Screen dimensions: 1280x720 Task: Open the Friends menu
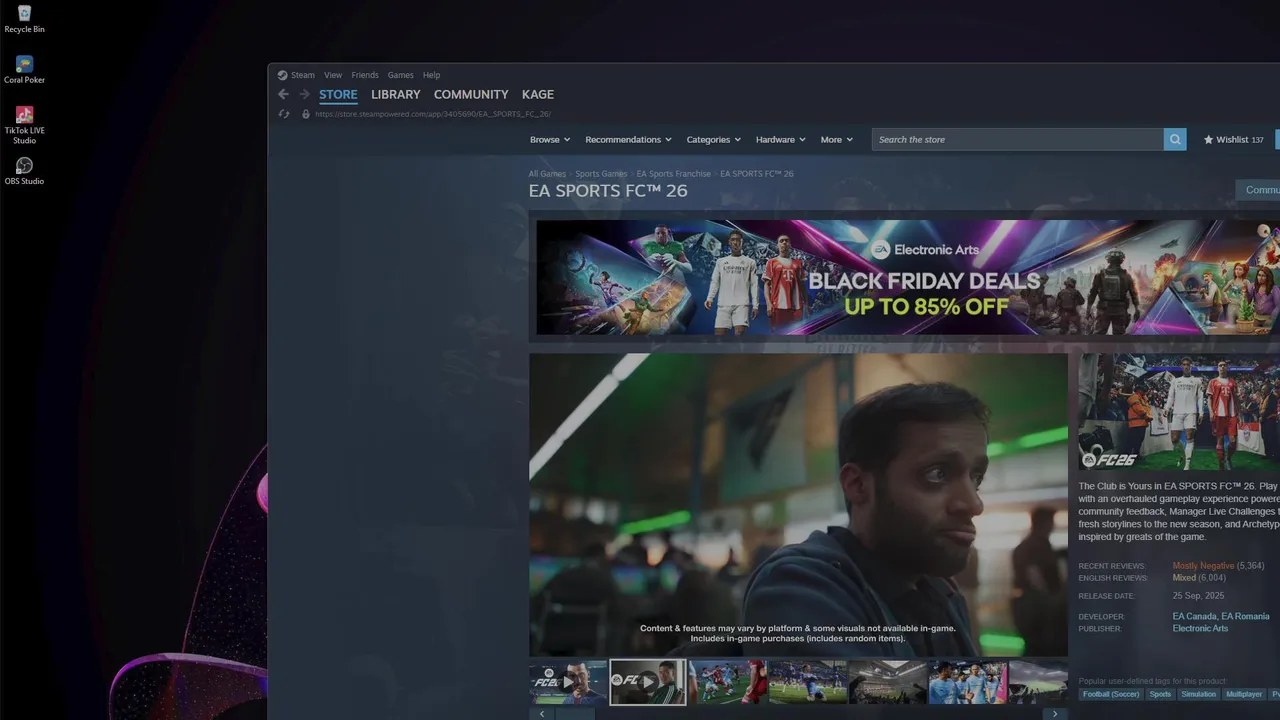point(365,75)
